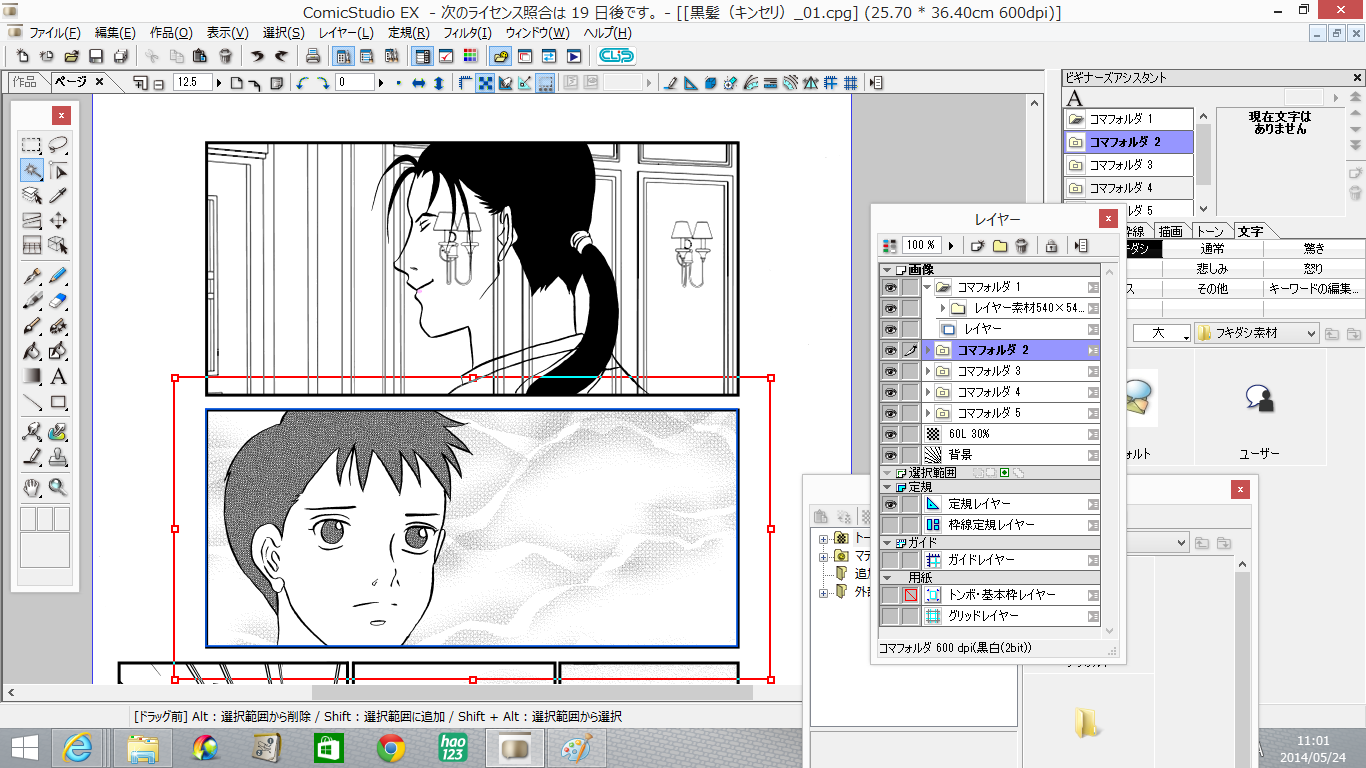1366x768 pixels.
Task: Click the undo arrow icon
Action: point(258,56)
